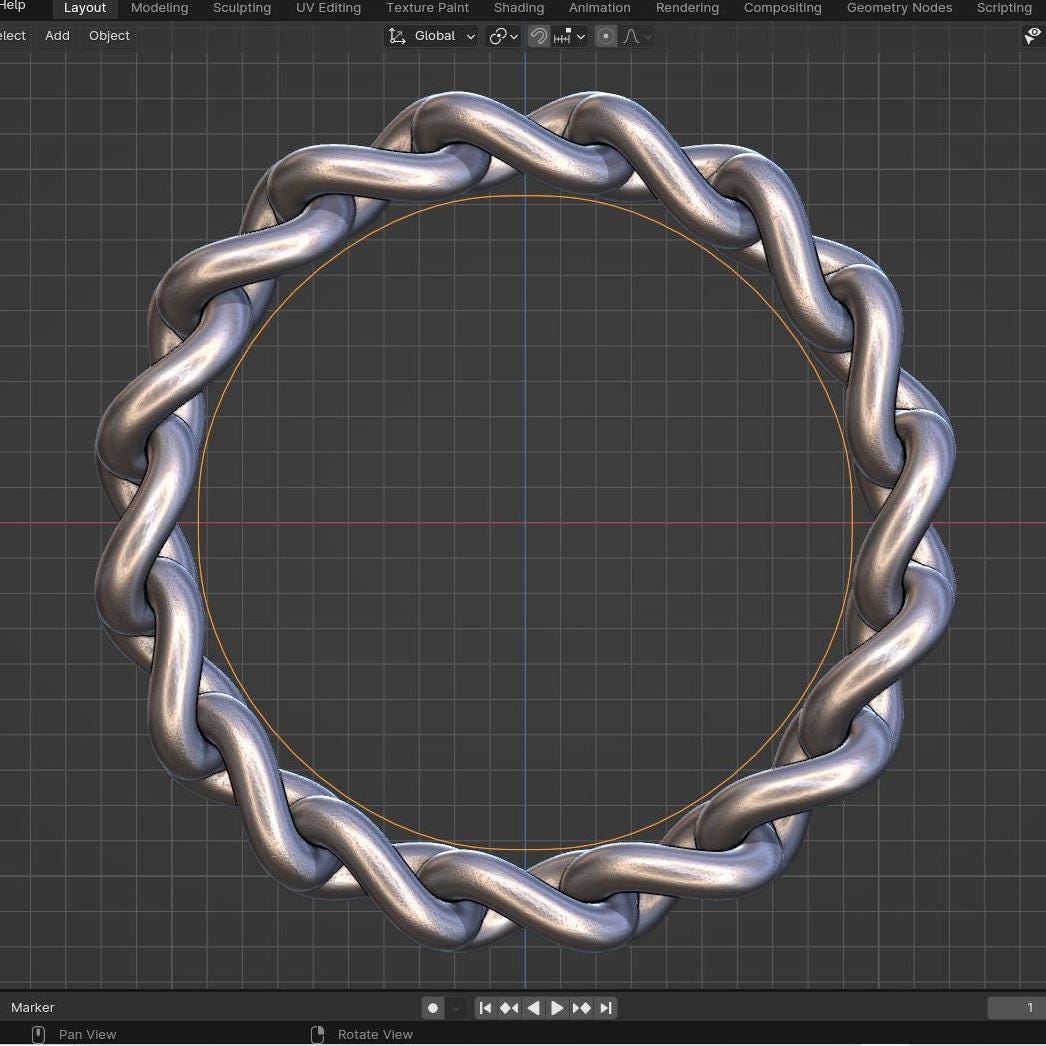Switch to the Texture Paint workspace

[x=427, y=8]
